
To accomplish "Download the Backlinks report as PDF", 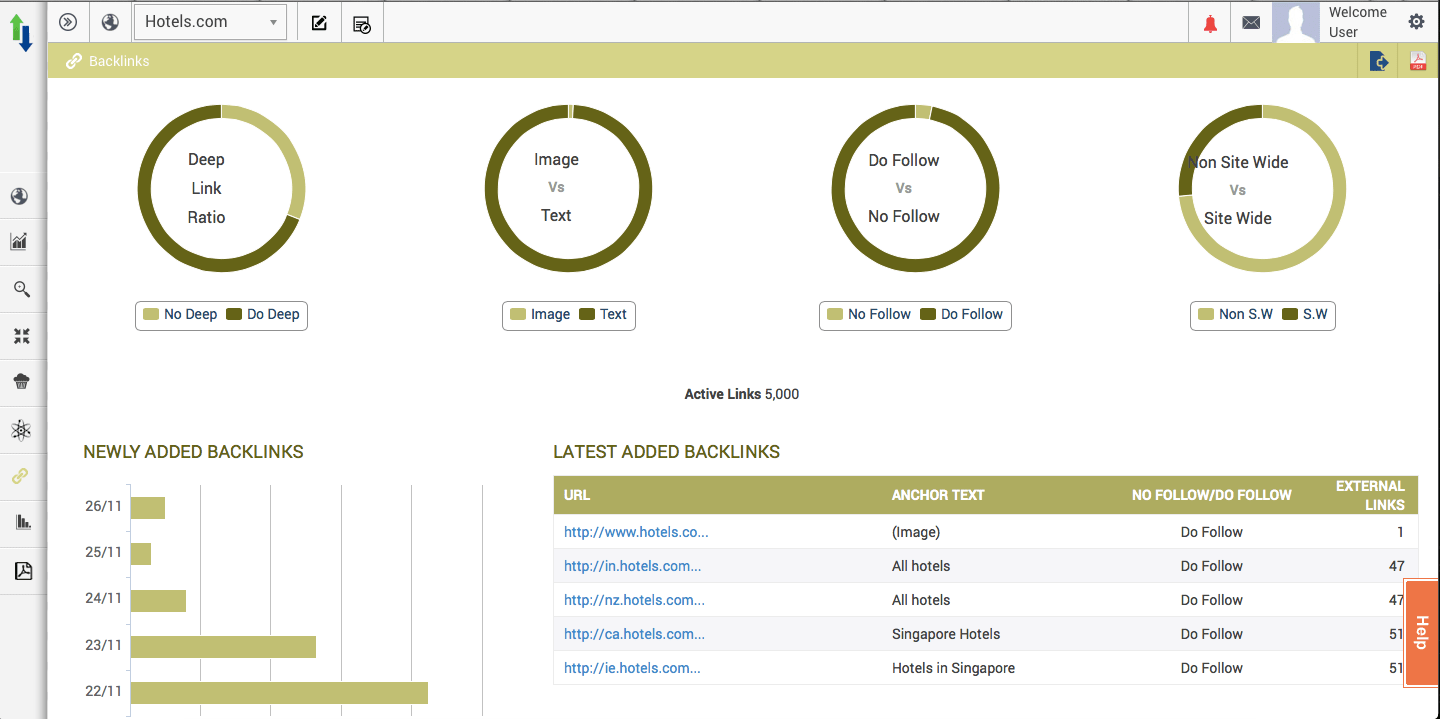I will point(1418,61).
